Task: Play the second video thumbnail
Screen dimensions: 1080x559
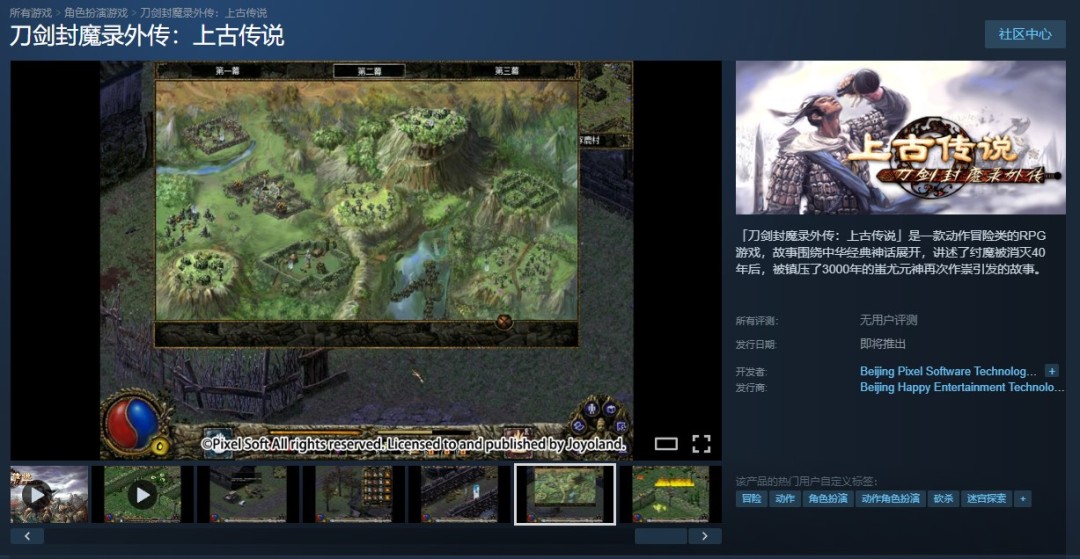Action: 142,494
